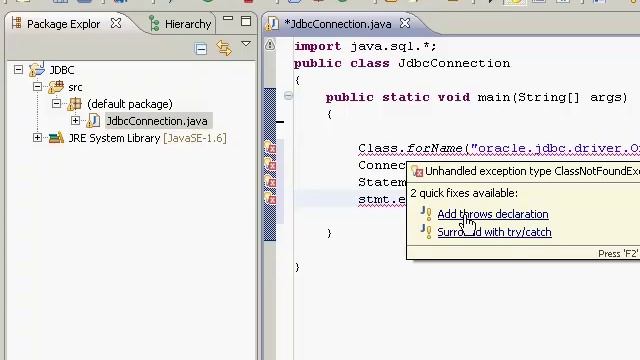Viewport: 640px width, 360px height.
Task: Toggle Link with Editor in Package Explorer
Action: pyautogui.click(x=224, y=48)
